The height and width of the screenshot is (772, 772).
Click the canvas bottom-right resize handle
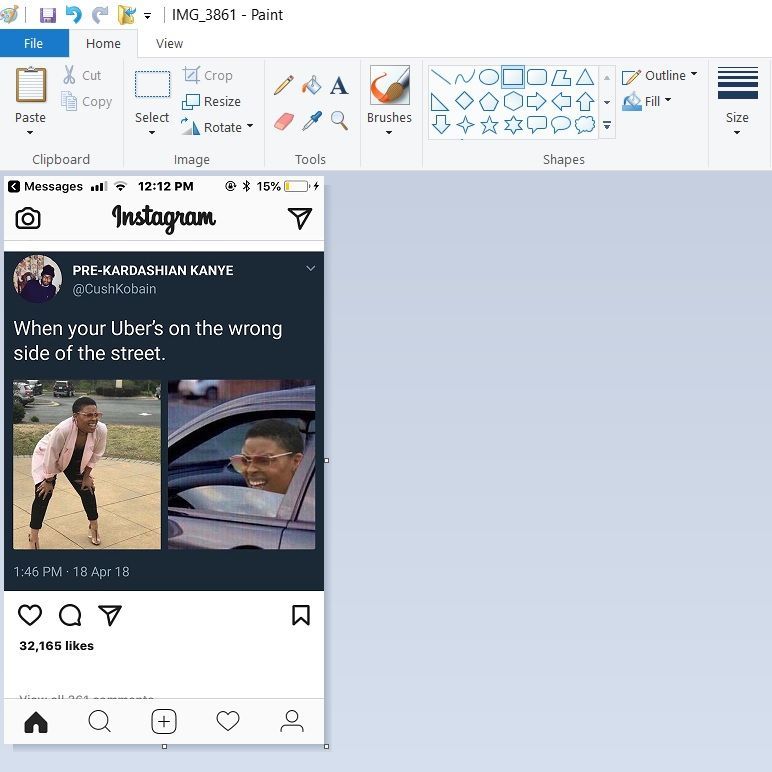(326, 746)
